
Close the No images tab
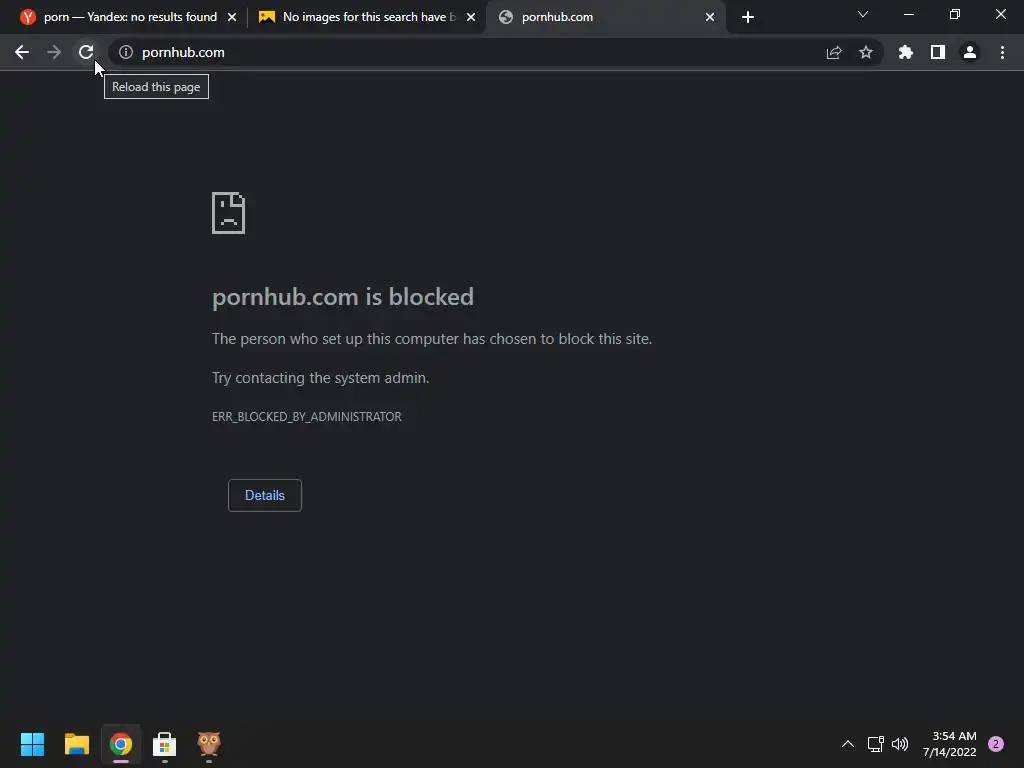(471, 17)
